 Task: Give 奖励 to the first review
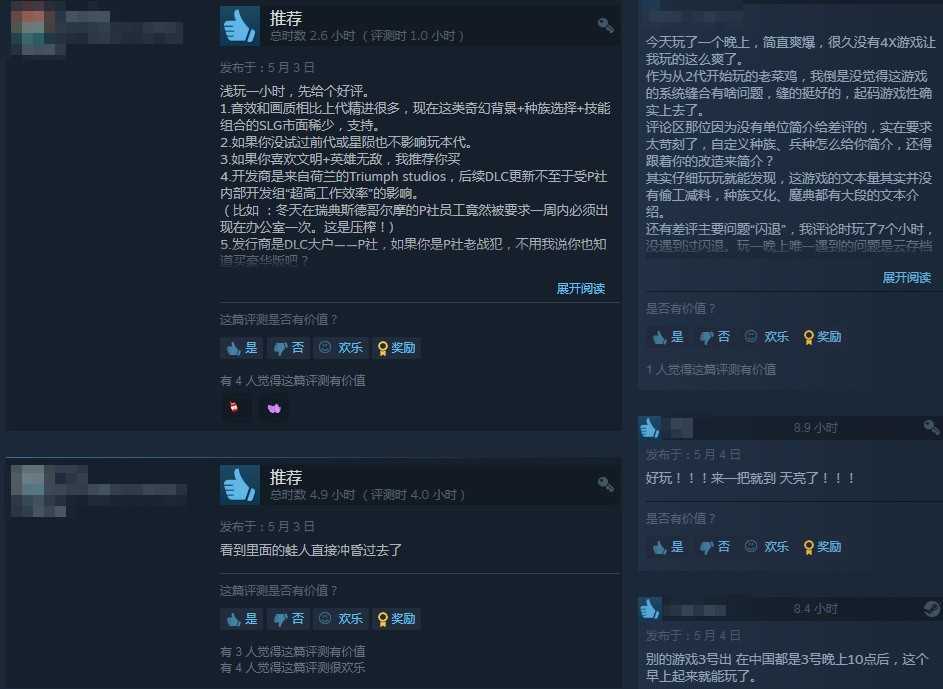pyautogui.click(x=396, y=348)
